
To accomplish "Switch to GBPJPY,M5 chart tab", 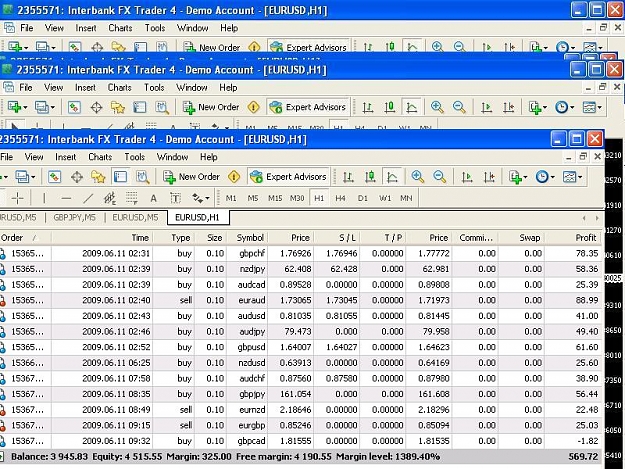I will 75,218.
